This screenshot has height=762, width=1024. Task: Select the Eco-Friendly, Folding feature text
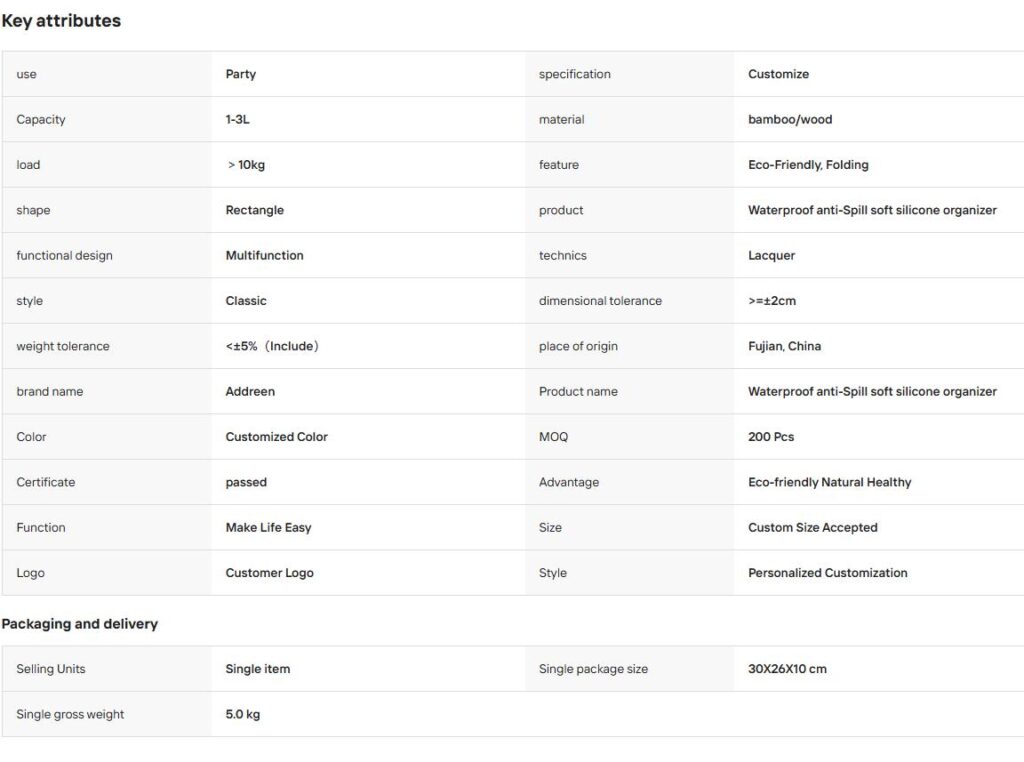point(808,165)
